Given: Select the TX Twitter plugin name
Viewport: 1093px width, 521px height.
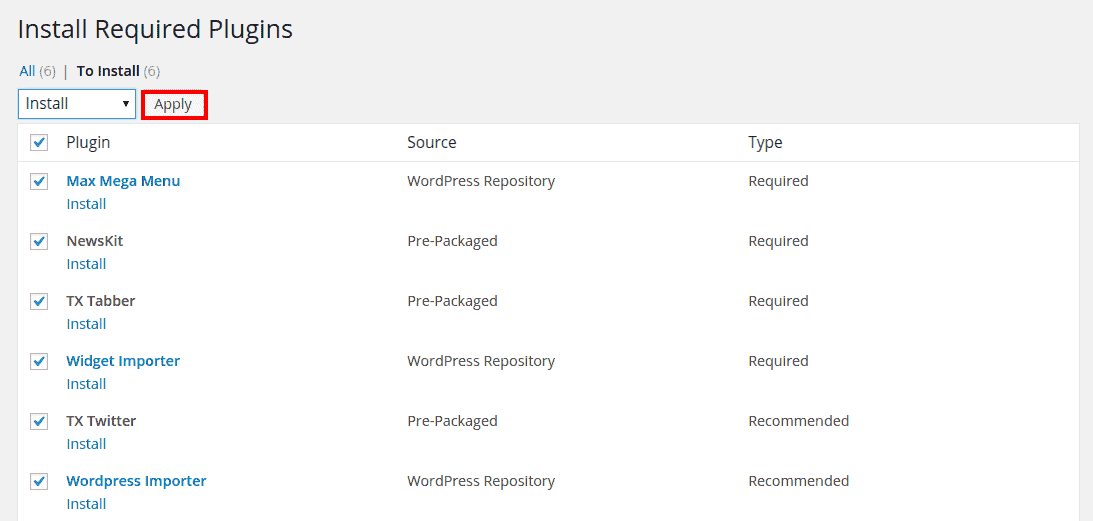Looking at the screenshot, I should [101, 421].
